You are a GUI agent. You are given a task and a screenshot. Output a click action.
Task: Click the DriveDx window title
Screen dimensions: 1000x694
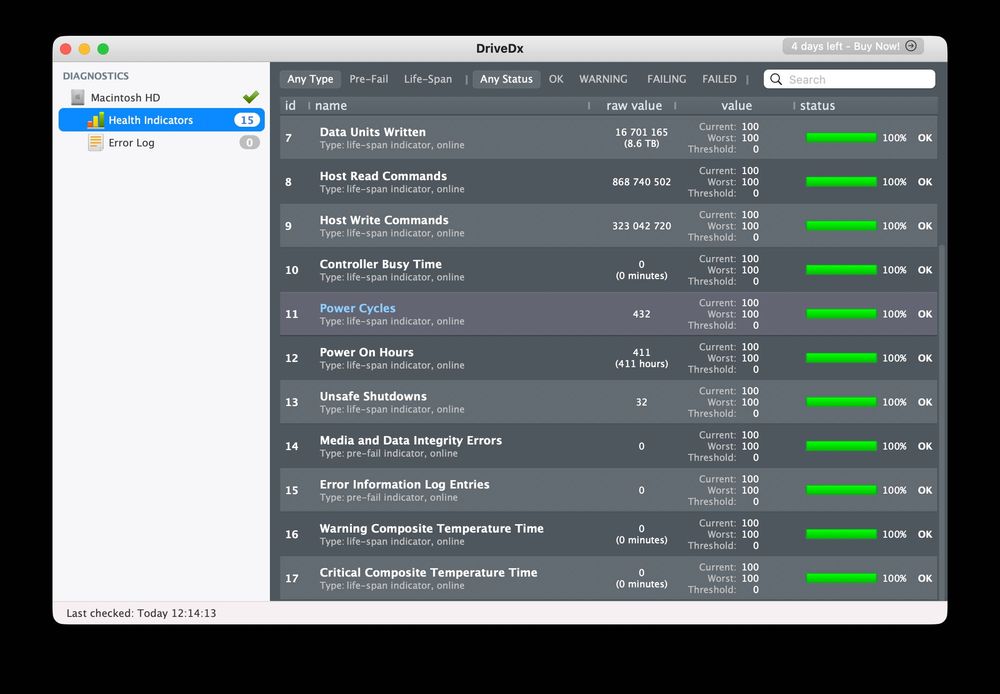point(500,48)
